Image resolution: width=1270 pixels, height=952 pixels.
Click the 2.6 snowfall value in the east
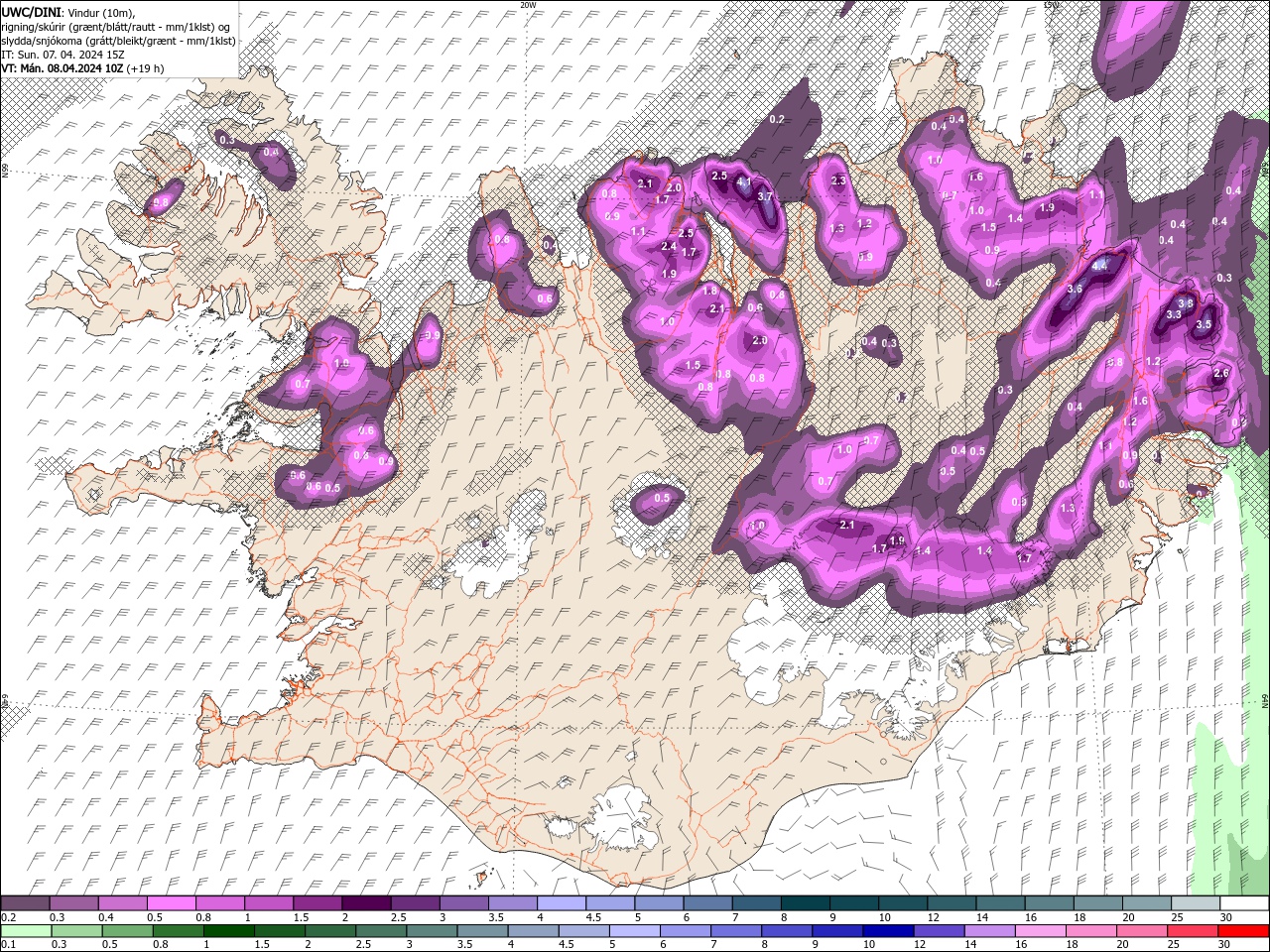(x=1221, y=373)
